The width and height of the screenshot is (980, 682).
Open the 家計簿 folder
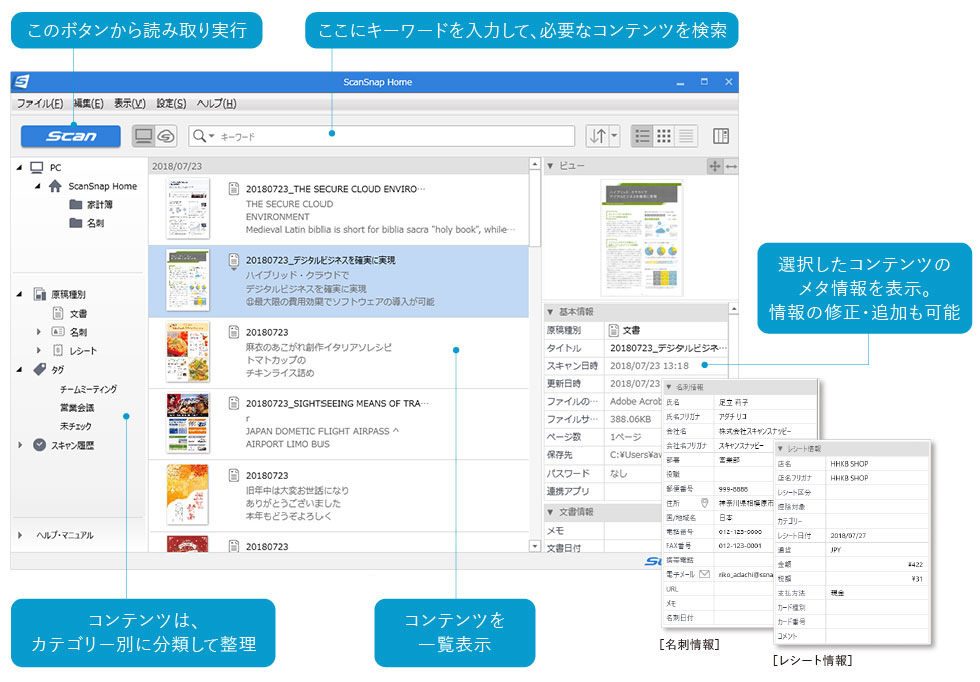pyautogui.click(x=98, y=204)
